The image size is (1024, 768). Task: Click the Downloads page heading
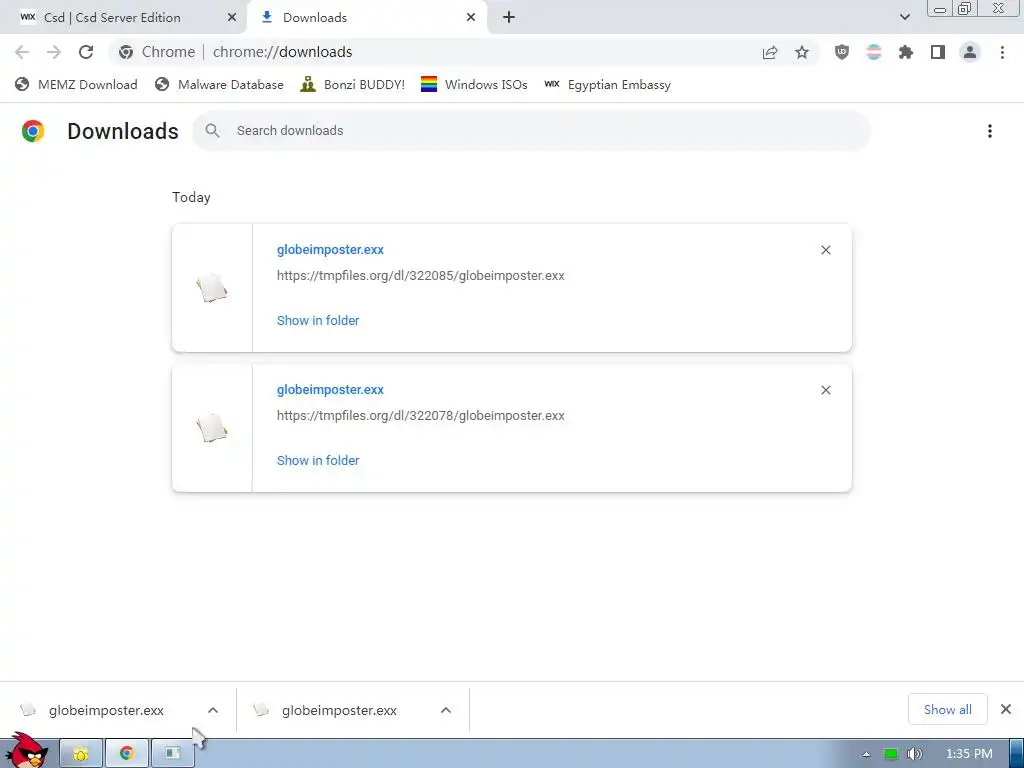point(123,131)
